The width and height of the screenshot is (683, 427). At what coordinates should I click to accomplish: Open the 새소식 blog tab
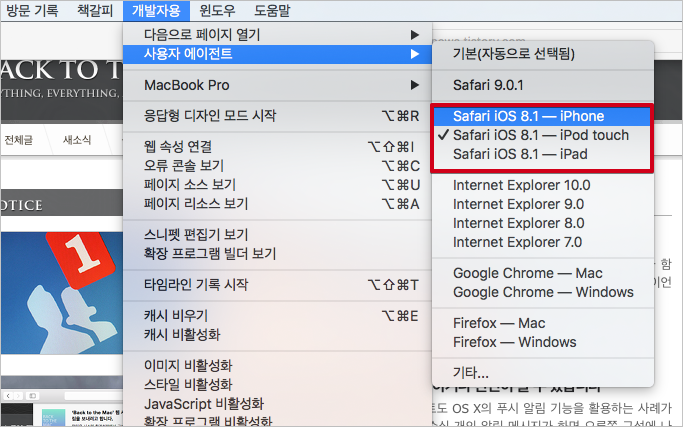coord(77,140)
